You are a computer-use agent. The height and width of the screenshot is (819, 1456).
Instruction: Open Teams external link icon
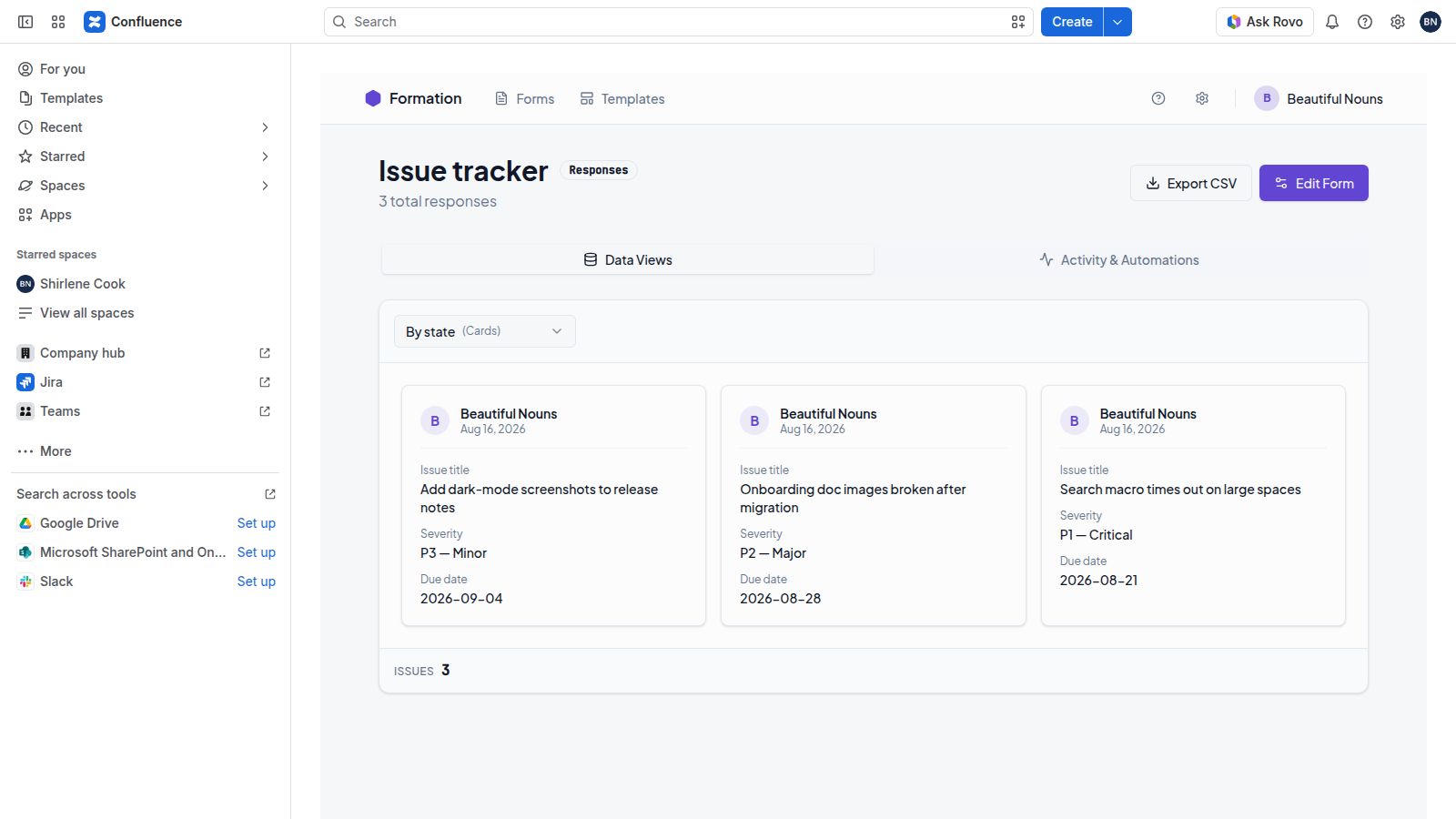coord(265,411)
